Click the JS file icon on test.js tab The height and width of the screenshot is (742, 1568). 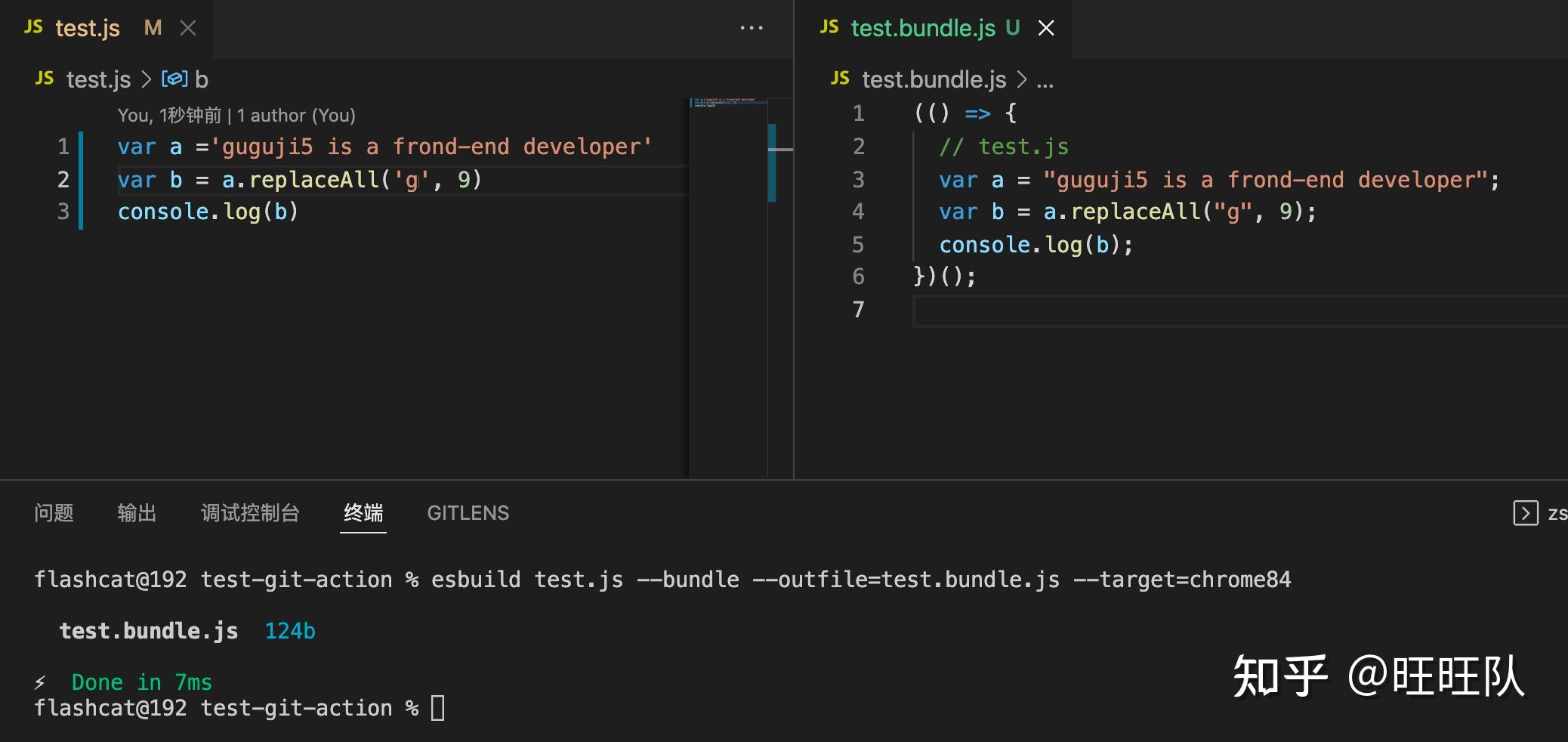pyautogui.click(x=33, y=27)
